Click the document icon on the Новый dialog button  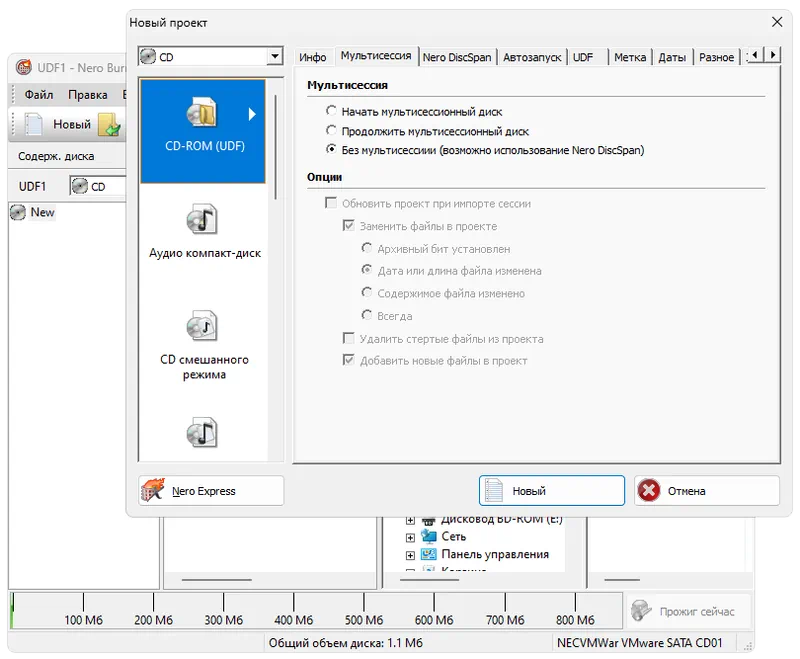coord(493,491)
